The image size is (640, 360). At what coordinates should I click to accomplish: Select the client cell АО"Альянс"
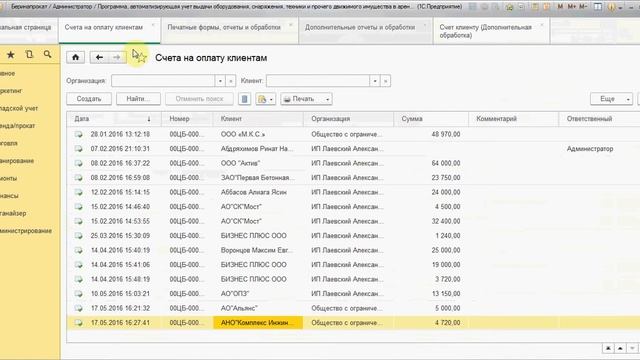tap(258, 308)
